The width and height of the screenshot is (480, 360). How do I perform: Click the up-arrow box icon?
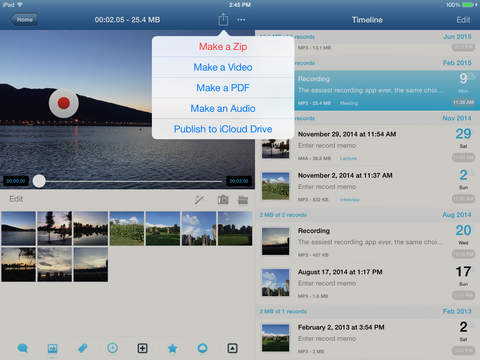click(x=232, y=348)
